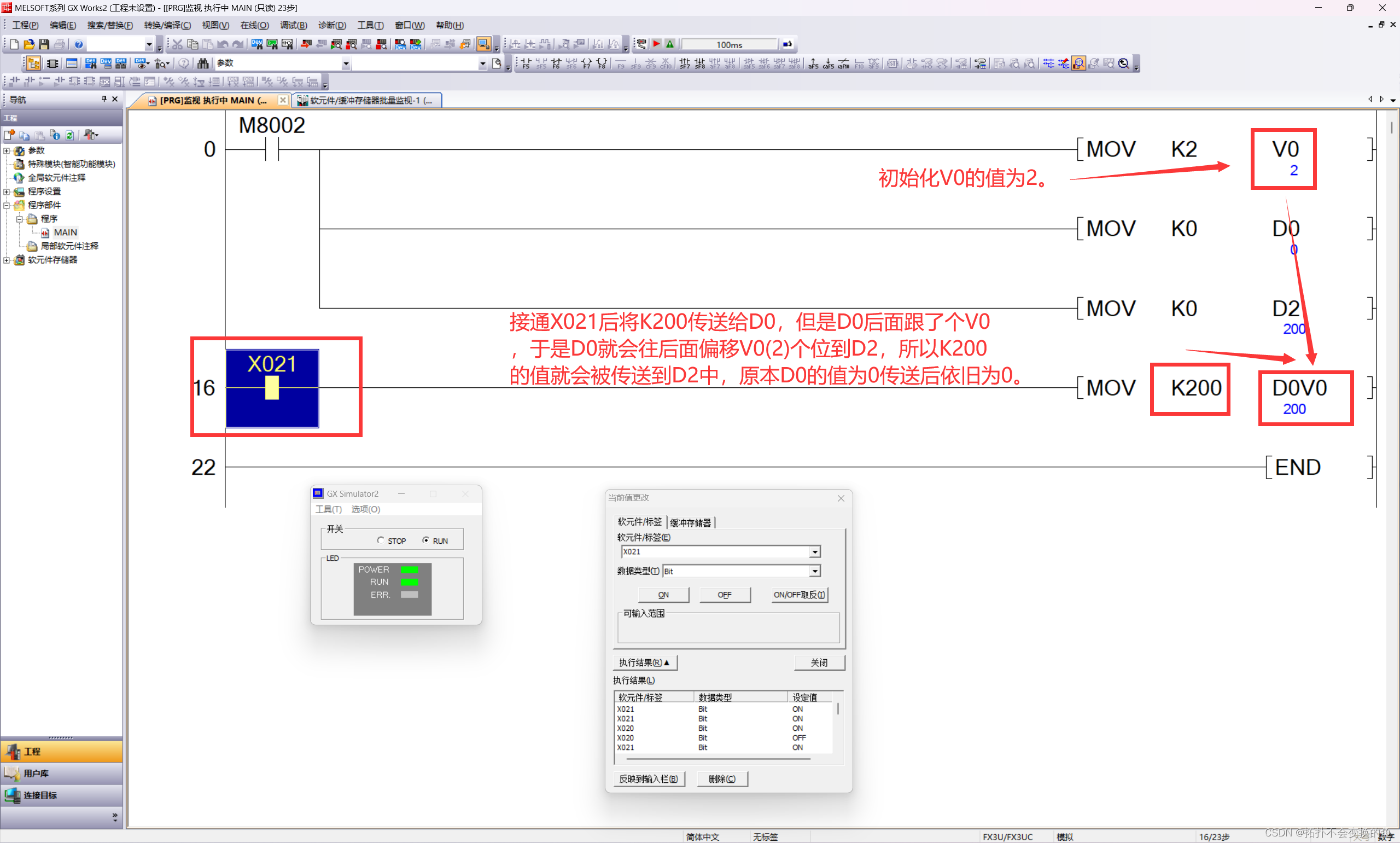
Task: Click the 100ms scan time field
Action: click(x=729, y=44)
